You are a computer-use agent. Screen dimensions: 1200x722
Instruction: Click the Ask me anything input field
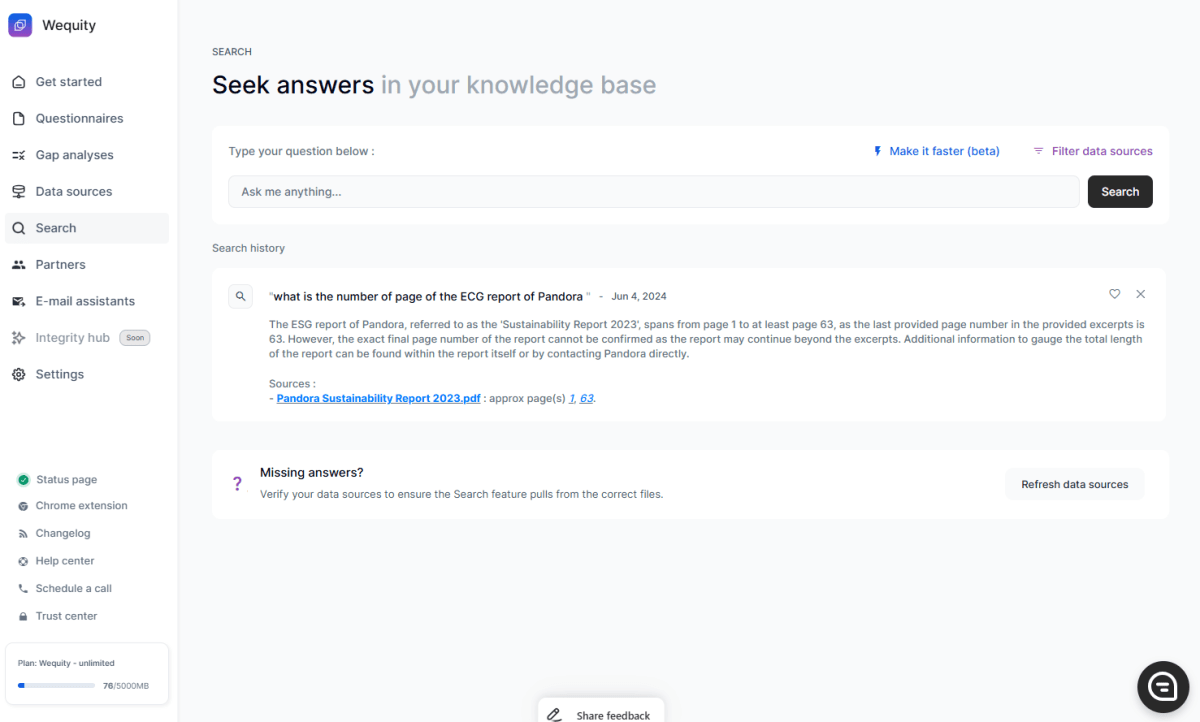tap(654, 192)
